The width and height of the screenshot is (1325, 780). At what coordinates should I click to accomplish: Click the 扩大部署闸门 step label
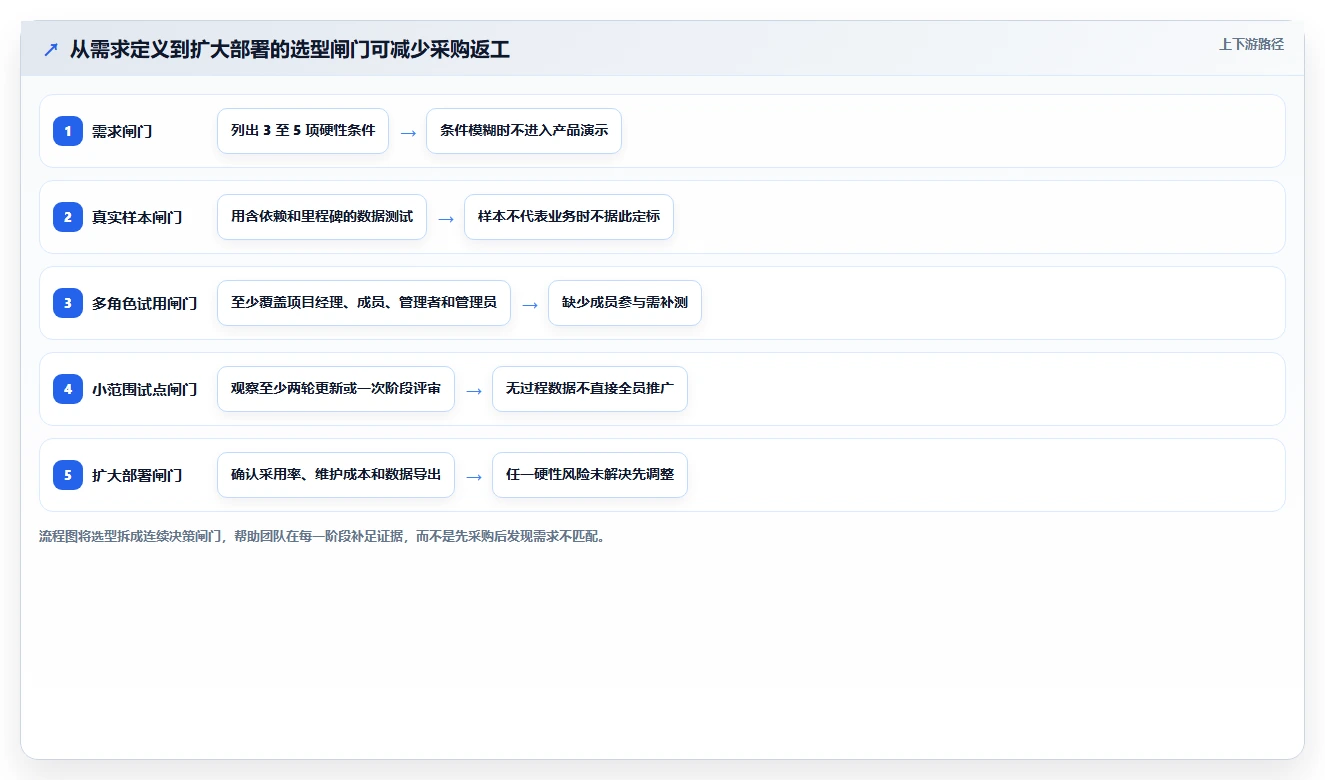click(x=137, y=475)
